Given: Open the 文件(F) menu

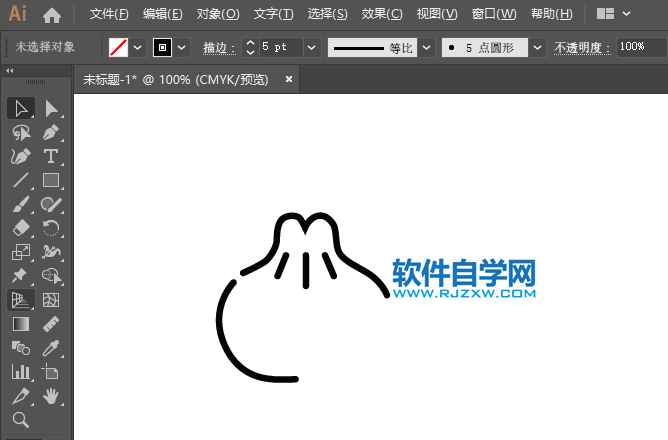Looking at the screenshot, I should (109, 14).
